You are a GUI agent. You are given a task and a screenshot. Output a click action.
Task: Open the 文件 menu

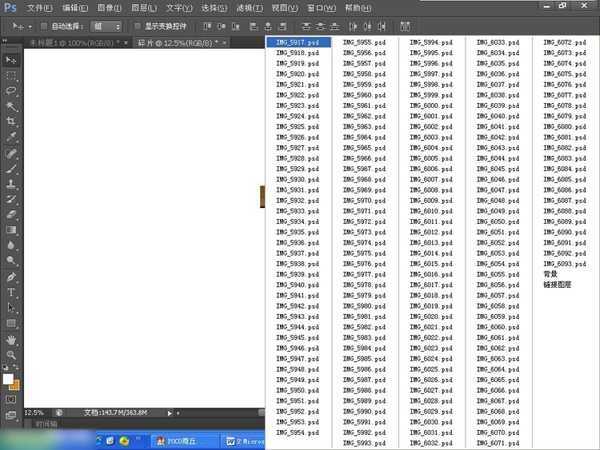coord(40,7)
